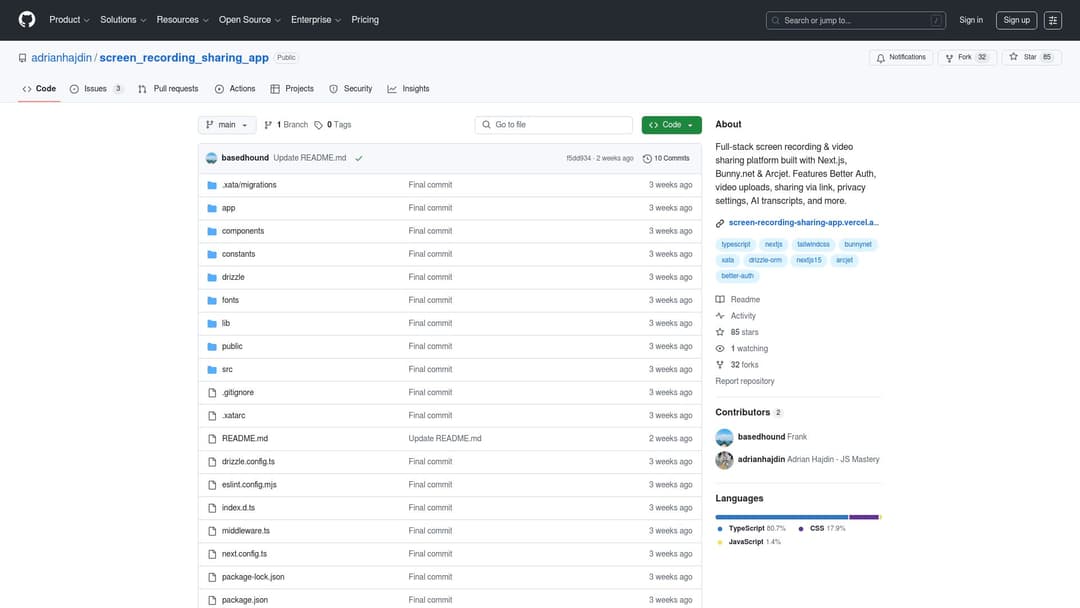Open the drizzle.config.ts file
This screenshot has width=1080, height=608.
[248, 461]
